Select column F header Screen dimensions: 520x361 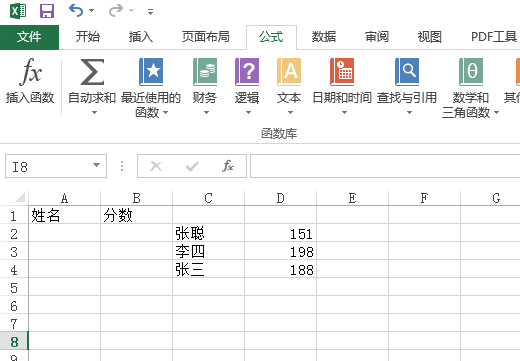(x=425, y=198)
